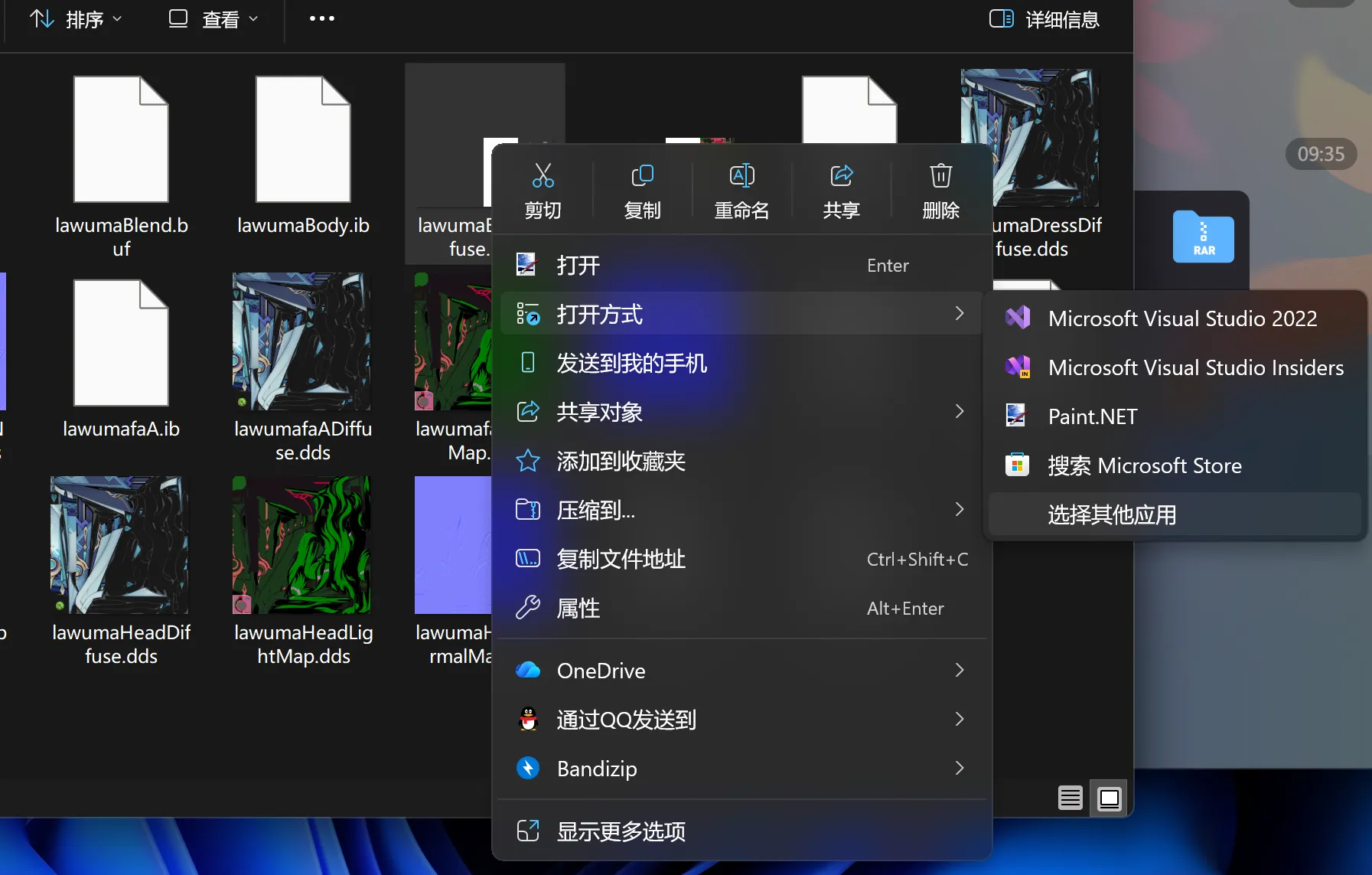This screenshot has height=875, width=1372.
Task: Choose Microsoft Visual Studio Insiders
Action: (x=1194, y=367)
